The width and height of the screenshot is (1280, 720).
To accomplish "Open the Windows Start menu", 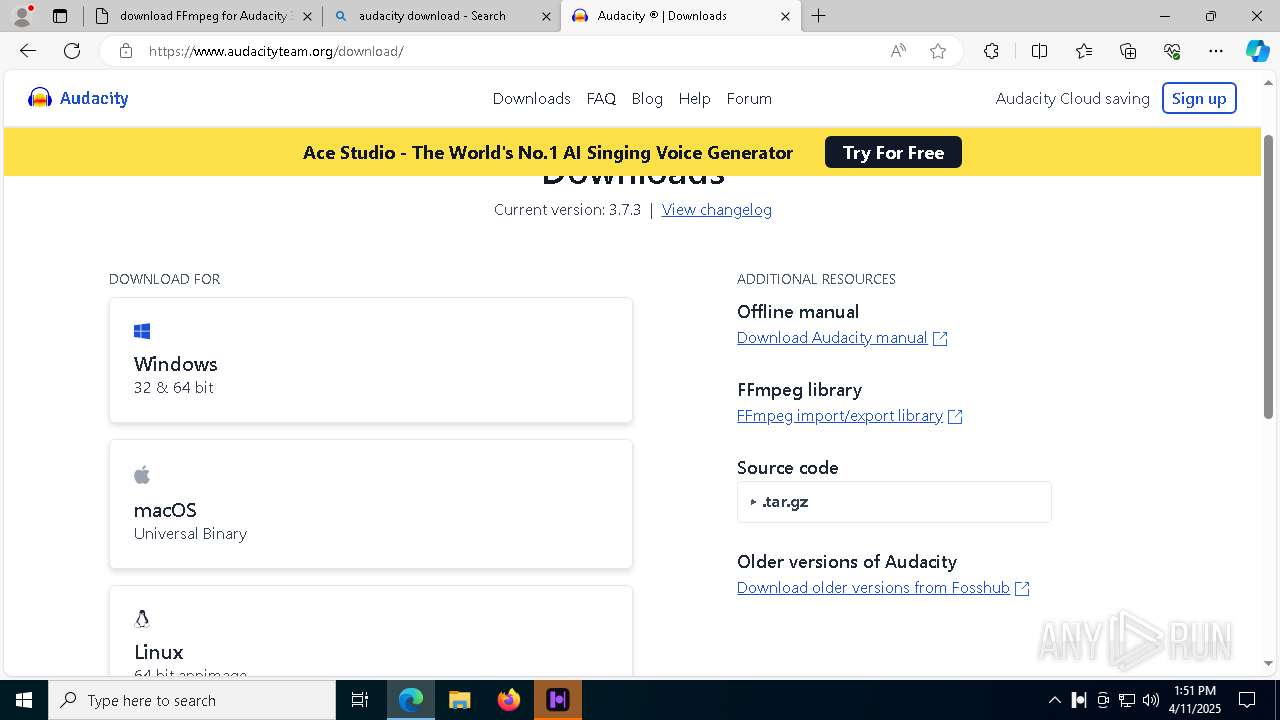I will coord(24,700).
